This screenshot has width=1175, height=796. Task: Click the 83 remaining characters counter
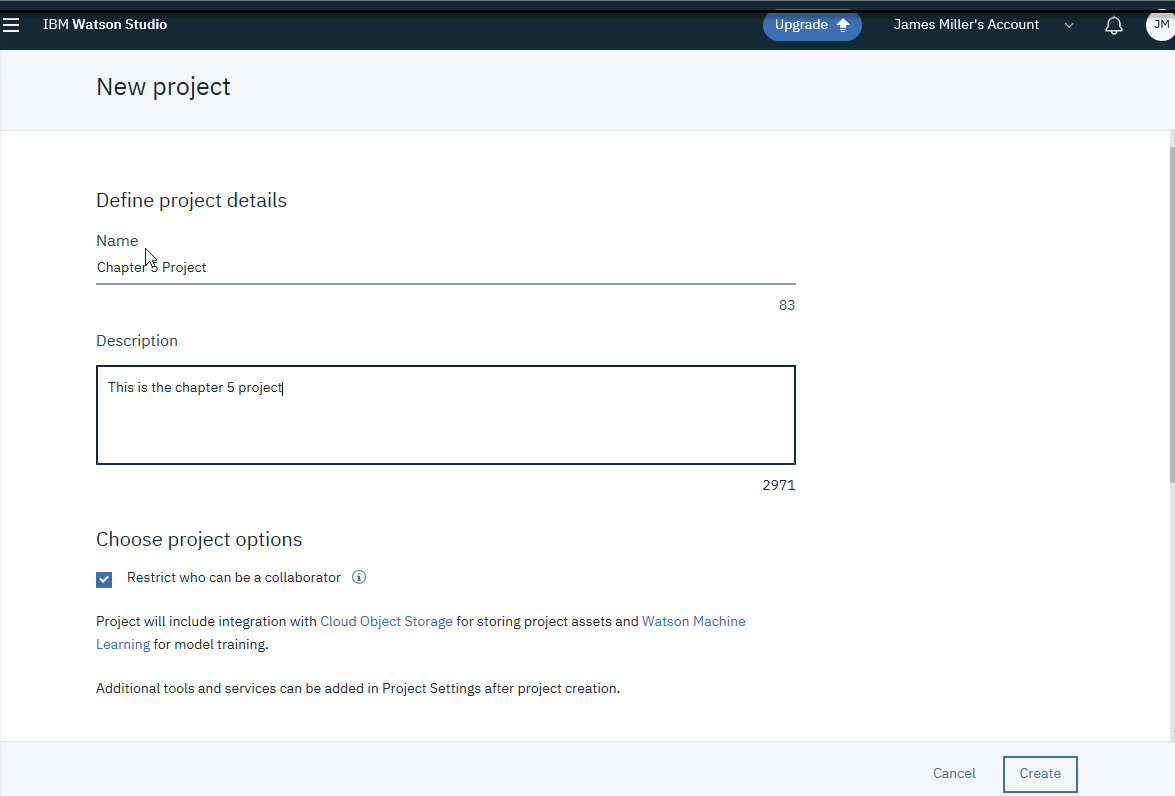click(787, 305)
